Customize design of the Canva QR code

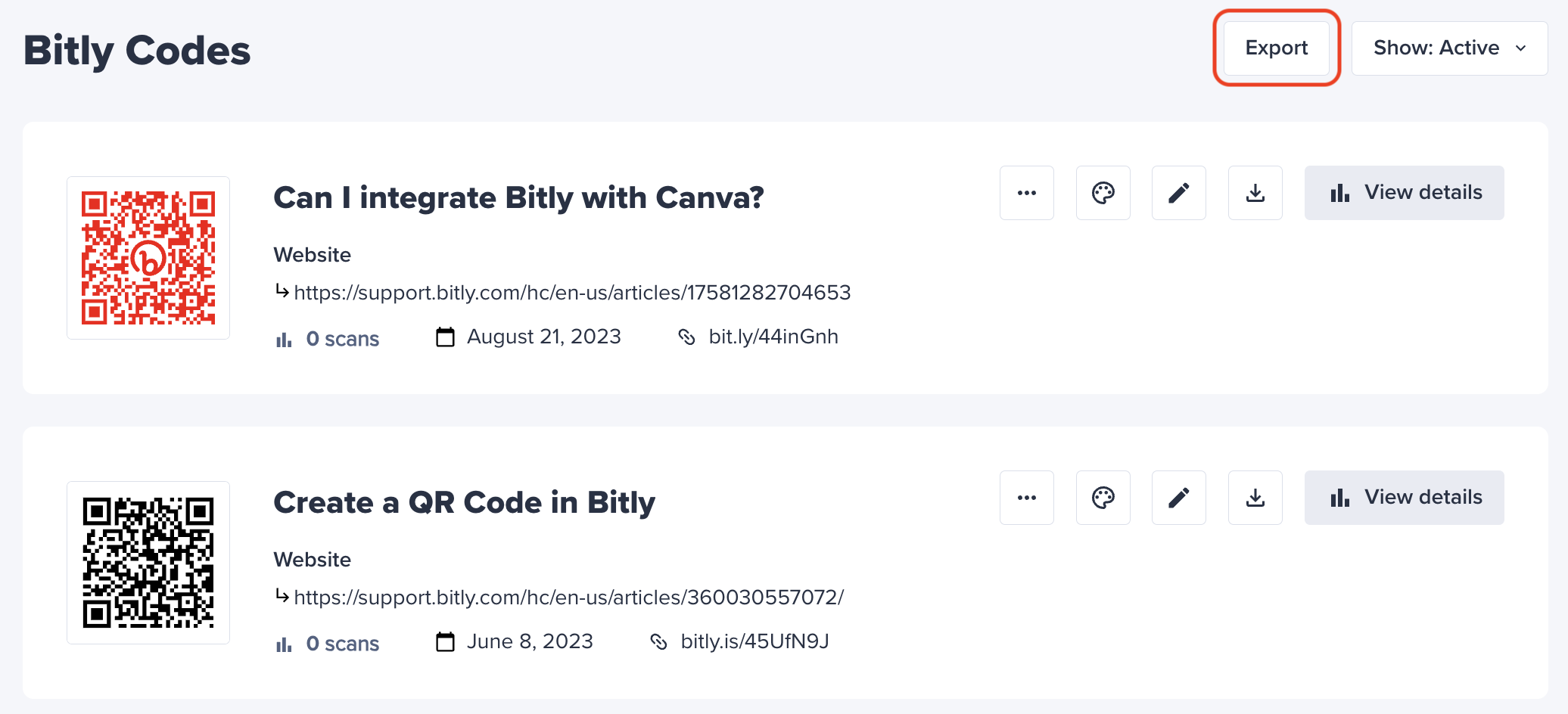coord(1103,193)
